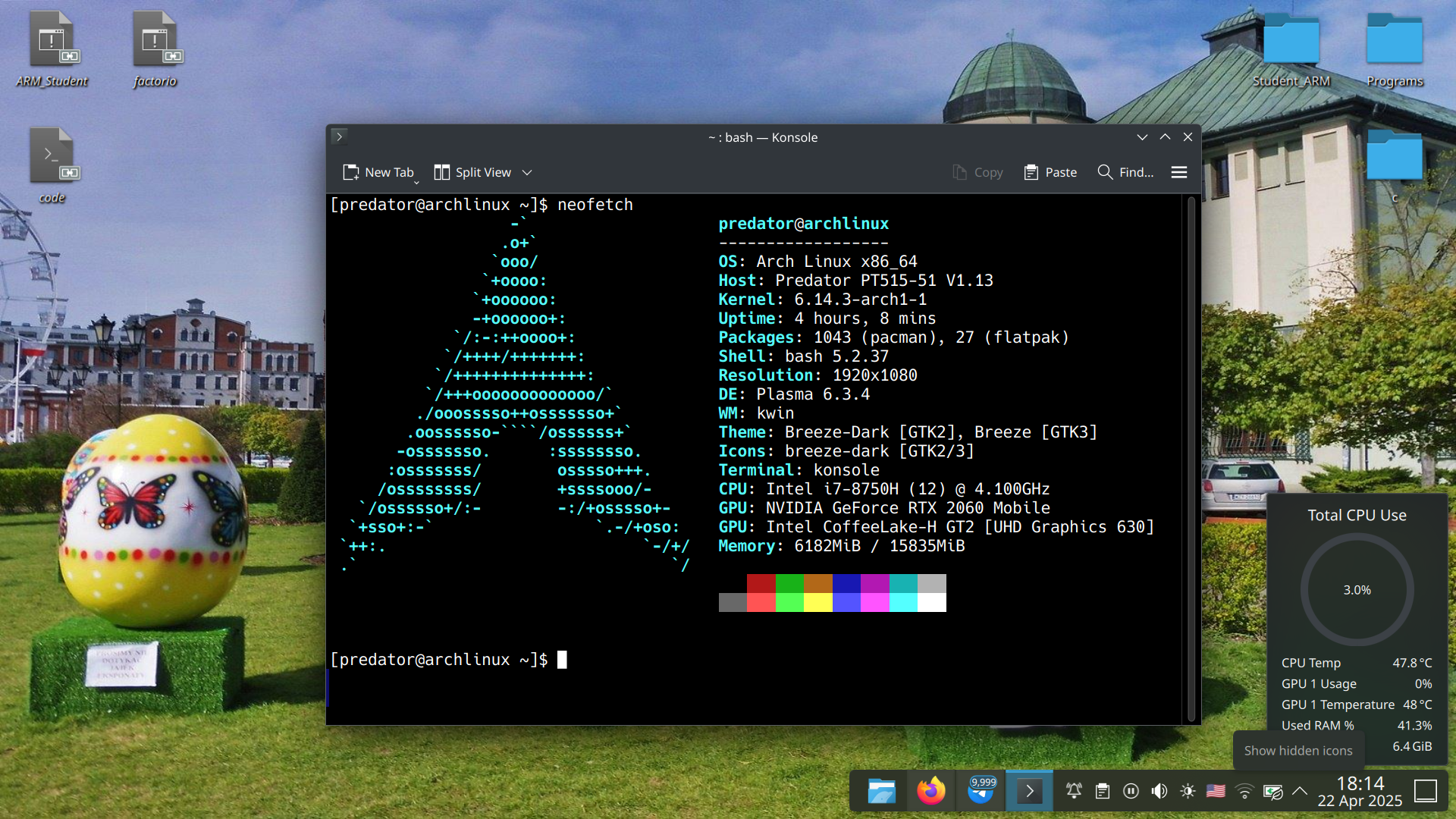
Task: Launch Firefox from the taskbar
Action: point(930,792)
